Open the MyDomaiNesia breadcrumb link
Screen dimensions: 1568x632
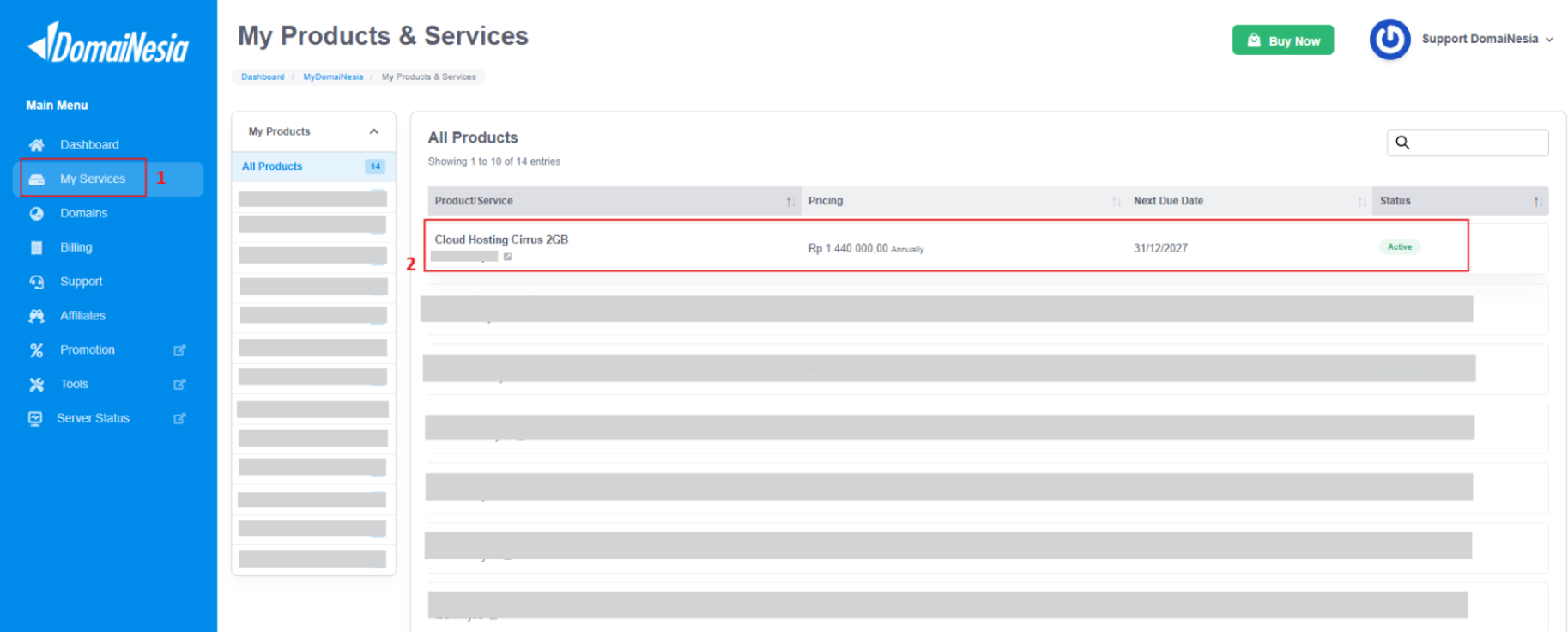pos(333,77)
